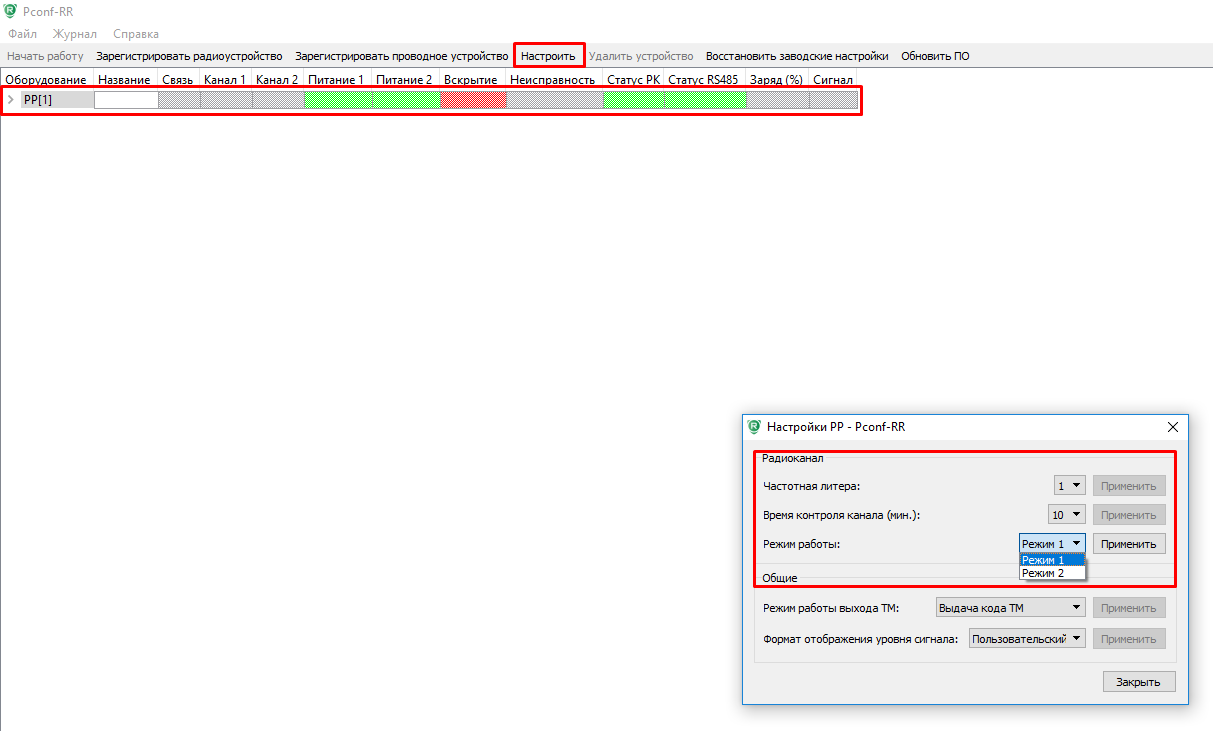Image resolution: width=1213 pixels, height=731 pixels.
Task: Select Режим 1 in the open list
Action: [1043, 560]
